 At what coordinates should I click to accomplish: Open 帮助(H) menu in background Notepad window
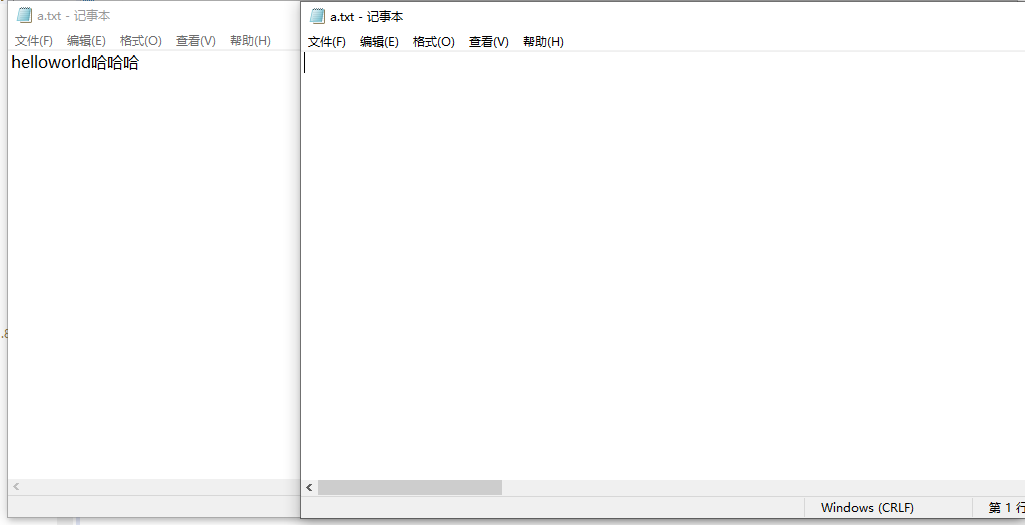(250, 41)
